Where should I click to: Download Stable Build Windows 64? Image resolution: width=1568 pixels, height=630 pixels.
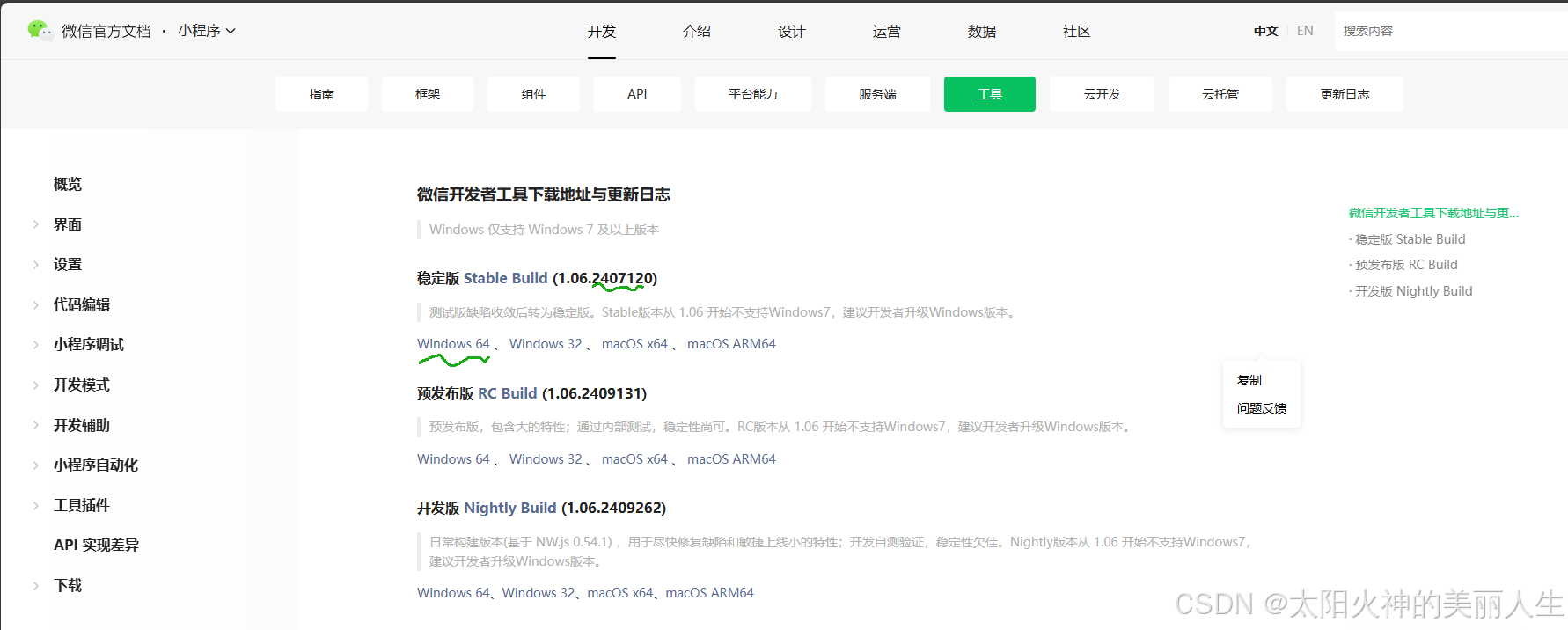pyautogui.click(x=453, y=344)
